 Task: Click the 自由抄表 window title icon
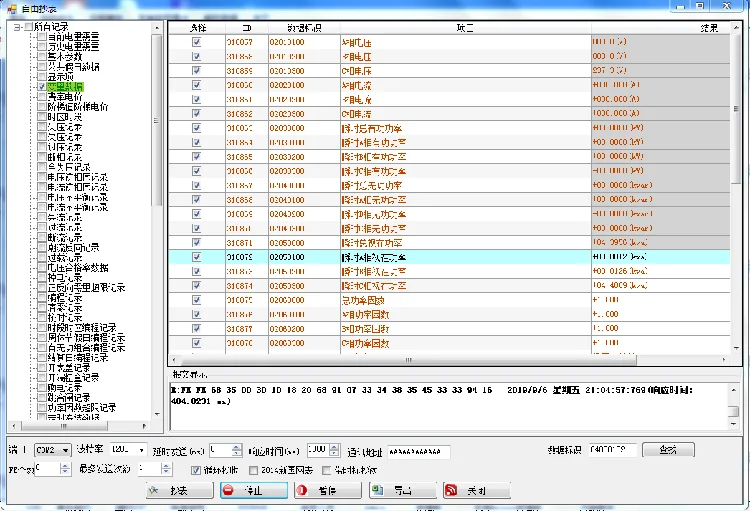tap(12, 9)
